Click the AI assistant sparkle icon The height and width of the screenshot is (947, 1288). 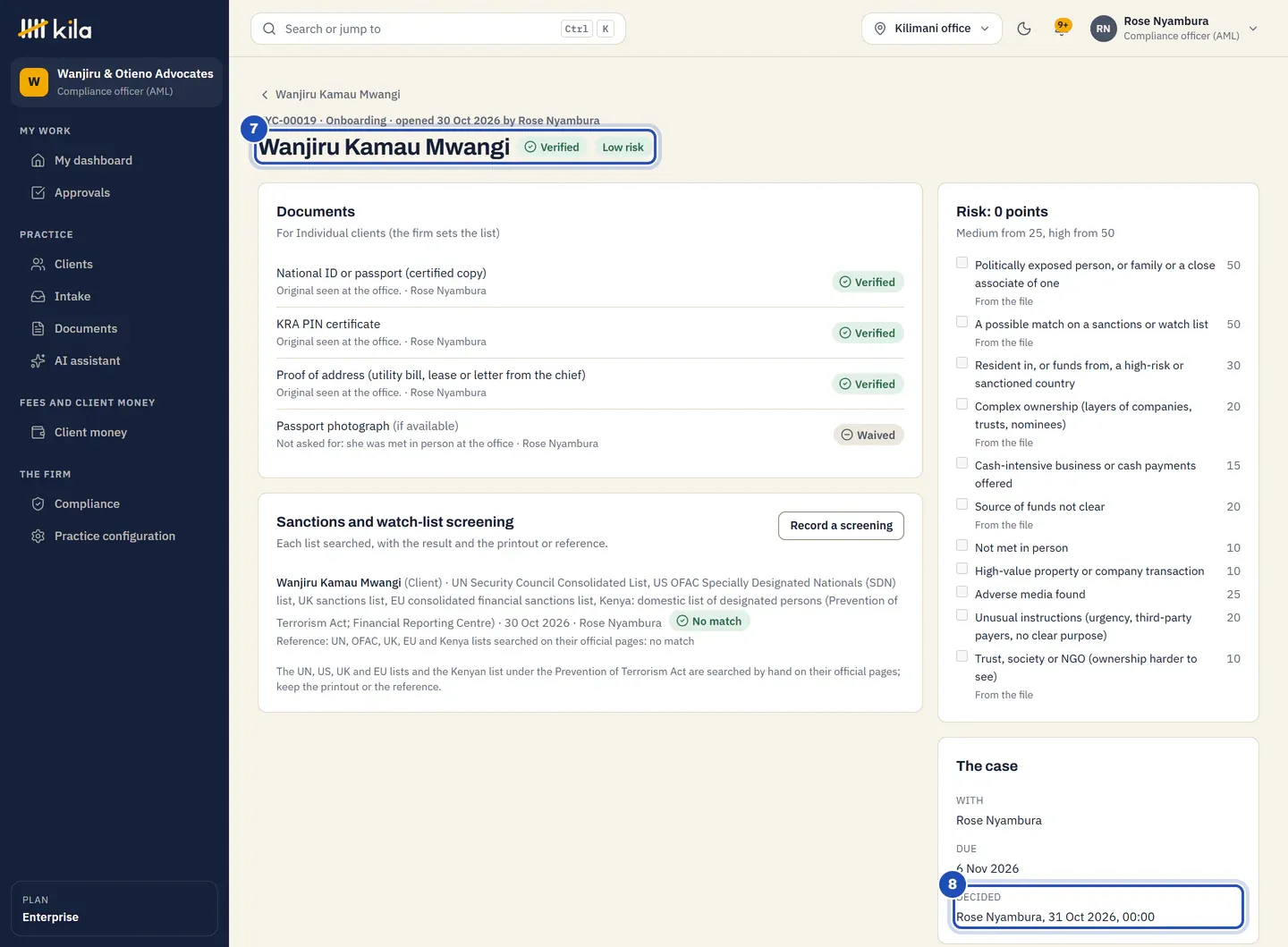pos(38,360)
